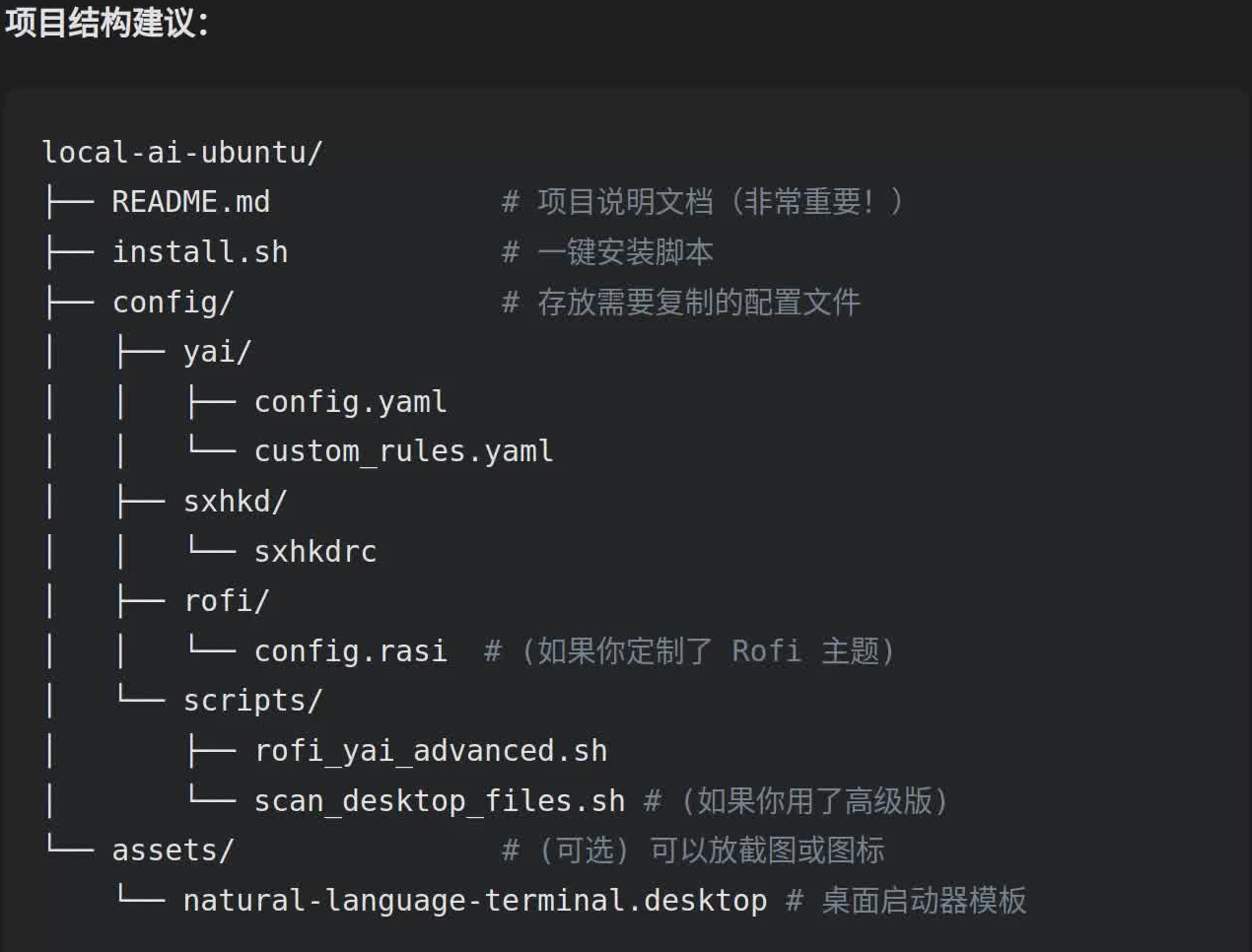Image resolution: width=1252 pixels, height=952 pixels.
Task: Click the sxhkd/ folder entry
Action: tap(235, 502)
